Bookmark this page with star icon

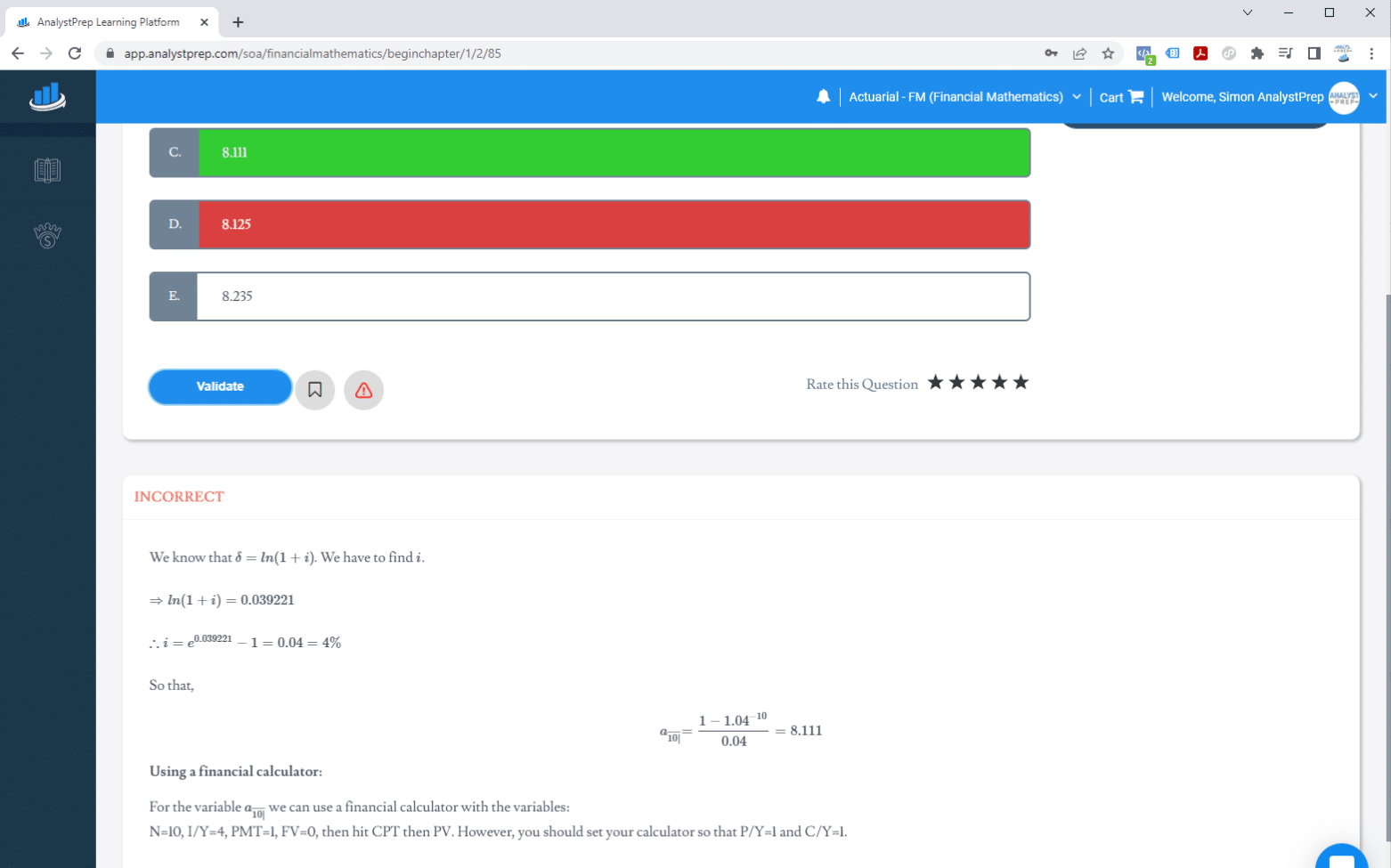[x=1108, y=53]
